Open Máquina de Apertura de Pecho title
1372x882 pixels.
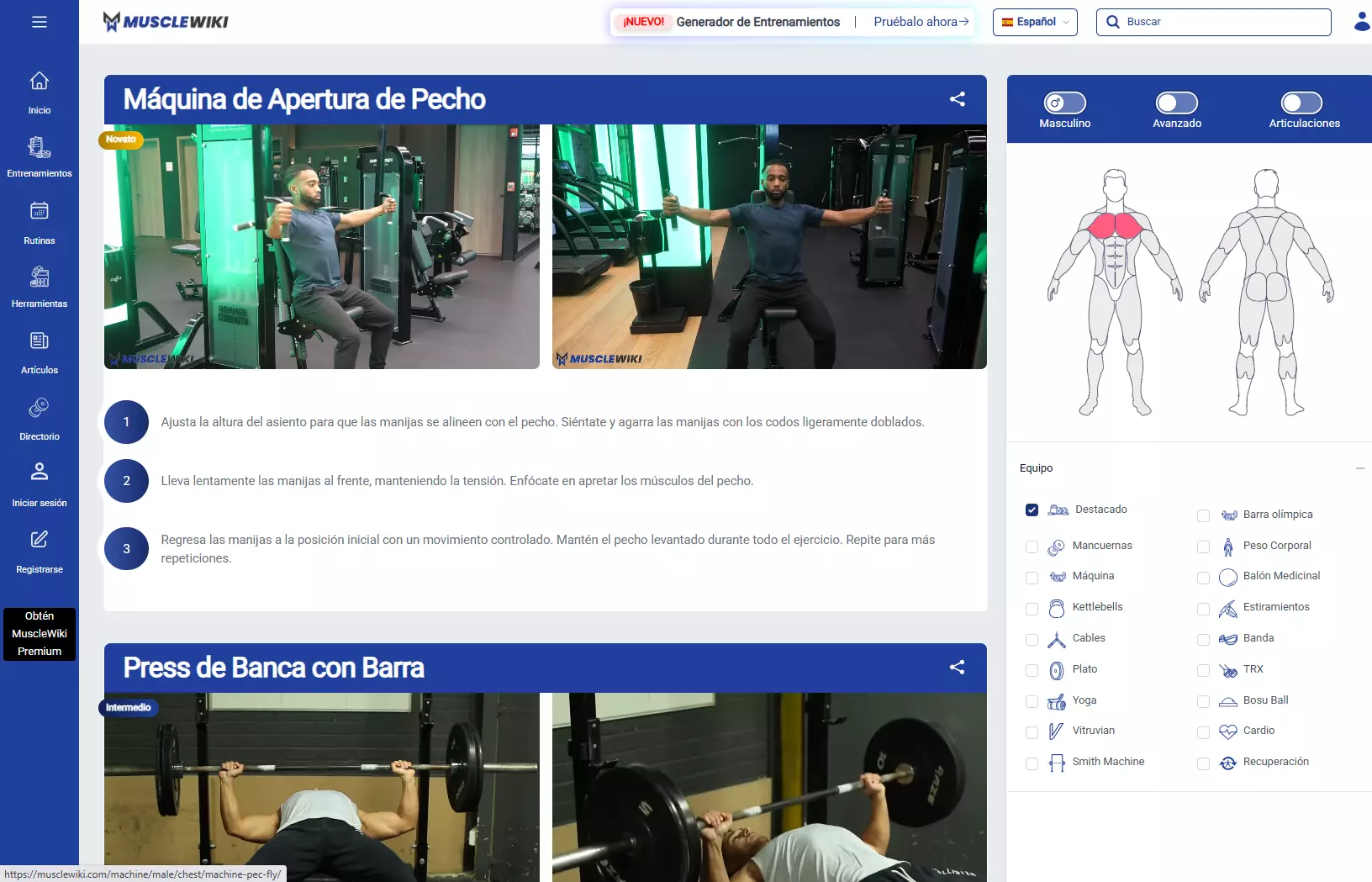pyautogui.click(x=304, y=99)
